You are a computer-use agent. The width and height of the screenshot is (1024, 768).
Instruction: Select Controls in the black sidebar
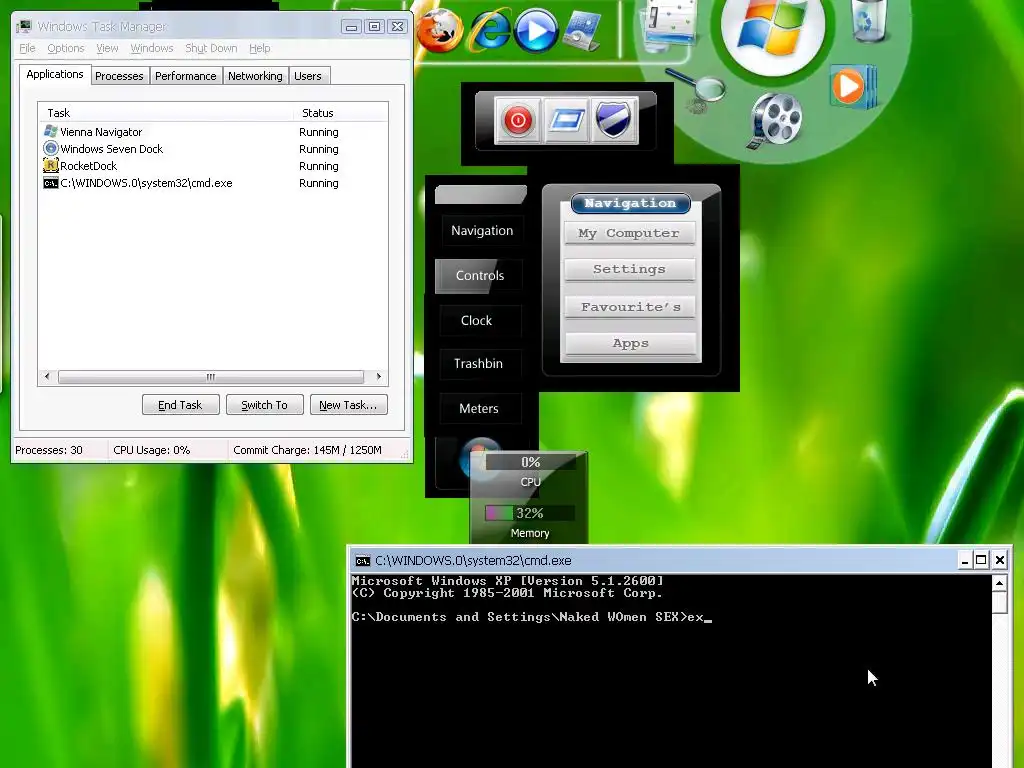click(x=479, y=276)
